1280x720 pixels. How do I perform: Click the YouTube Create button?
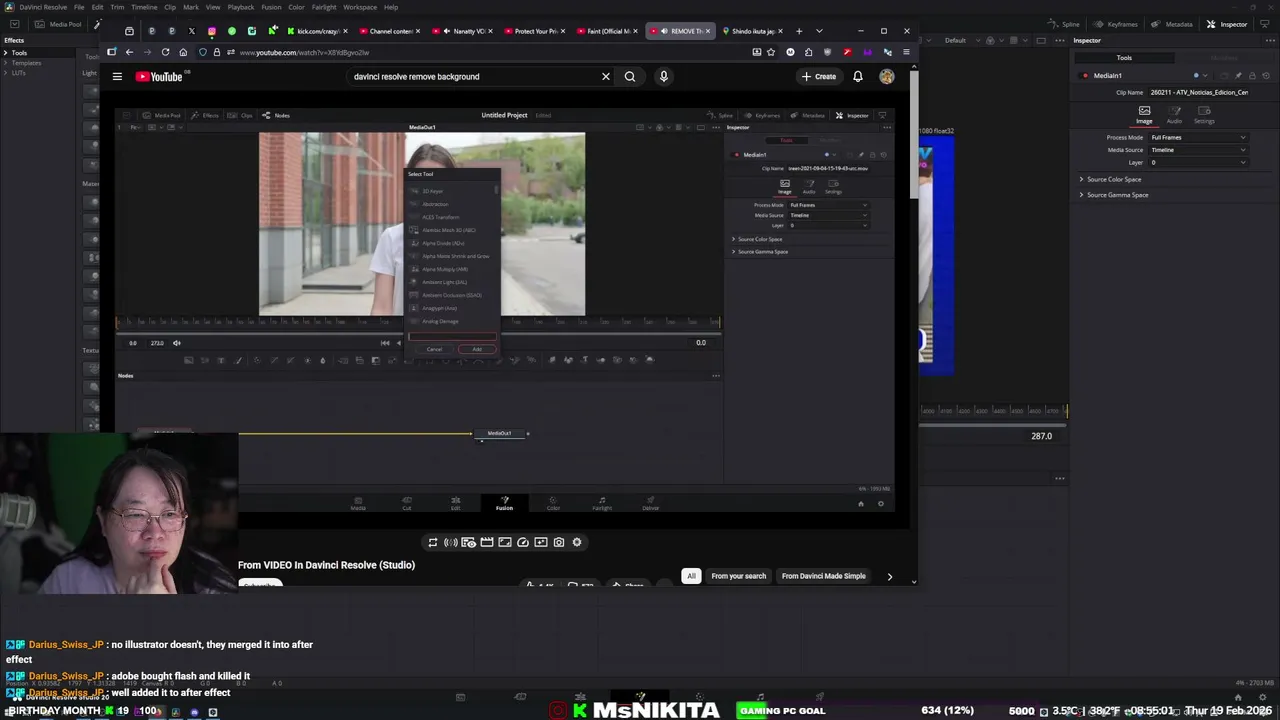point(819,76)
